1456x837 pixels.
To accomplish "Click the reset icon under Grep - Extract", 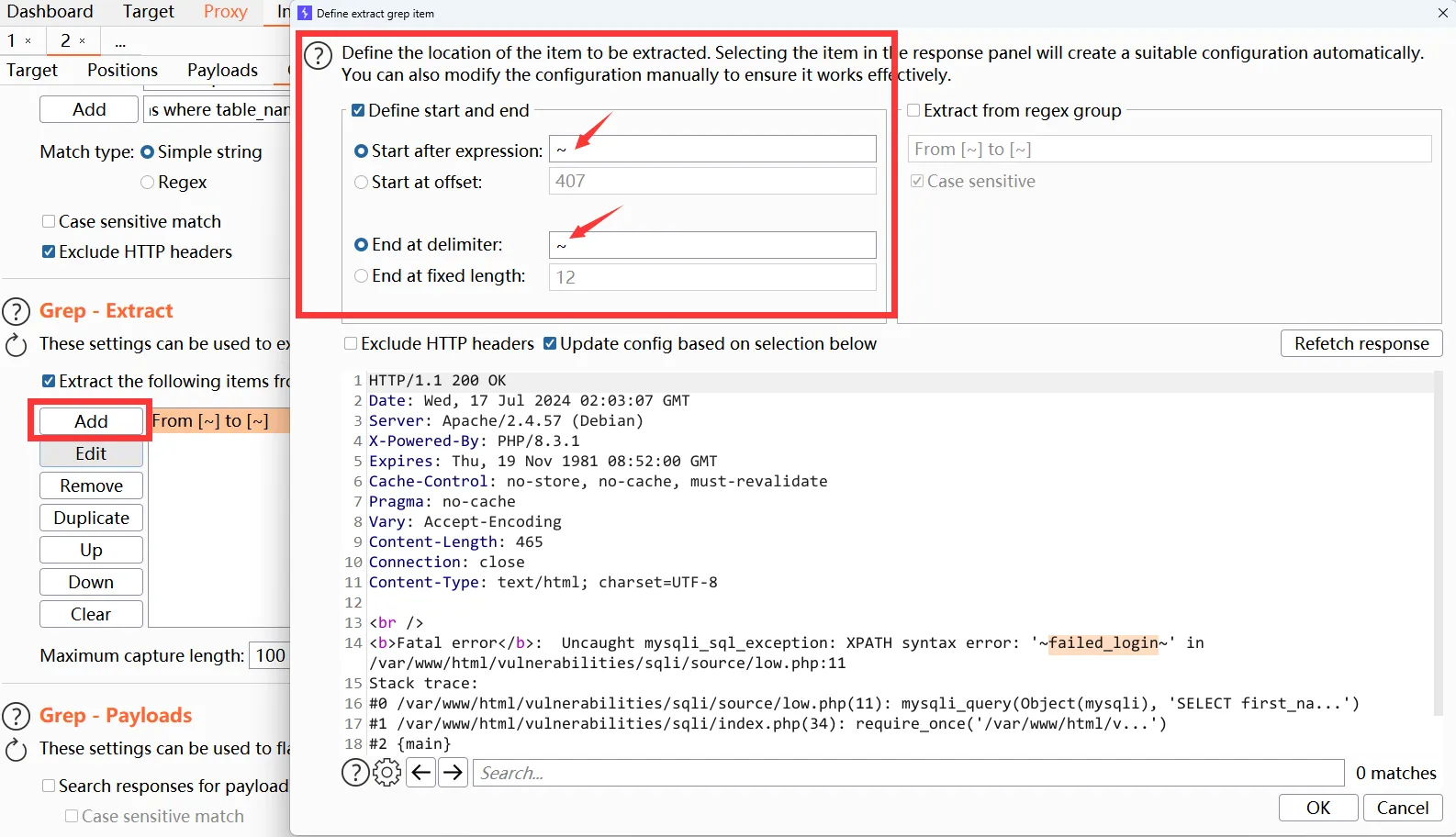I will 17,345.
